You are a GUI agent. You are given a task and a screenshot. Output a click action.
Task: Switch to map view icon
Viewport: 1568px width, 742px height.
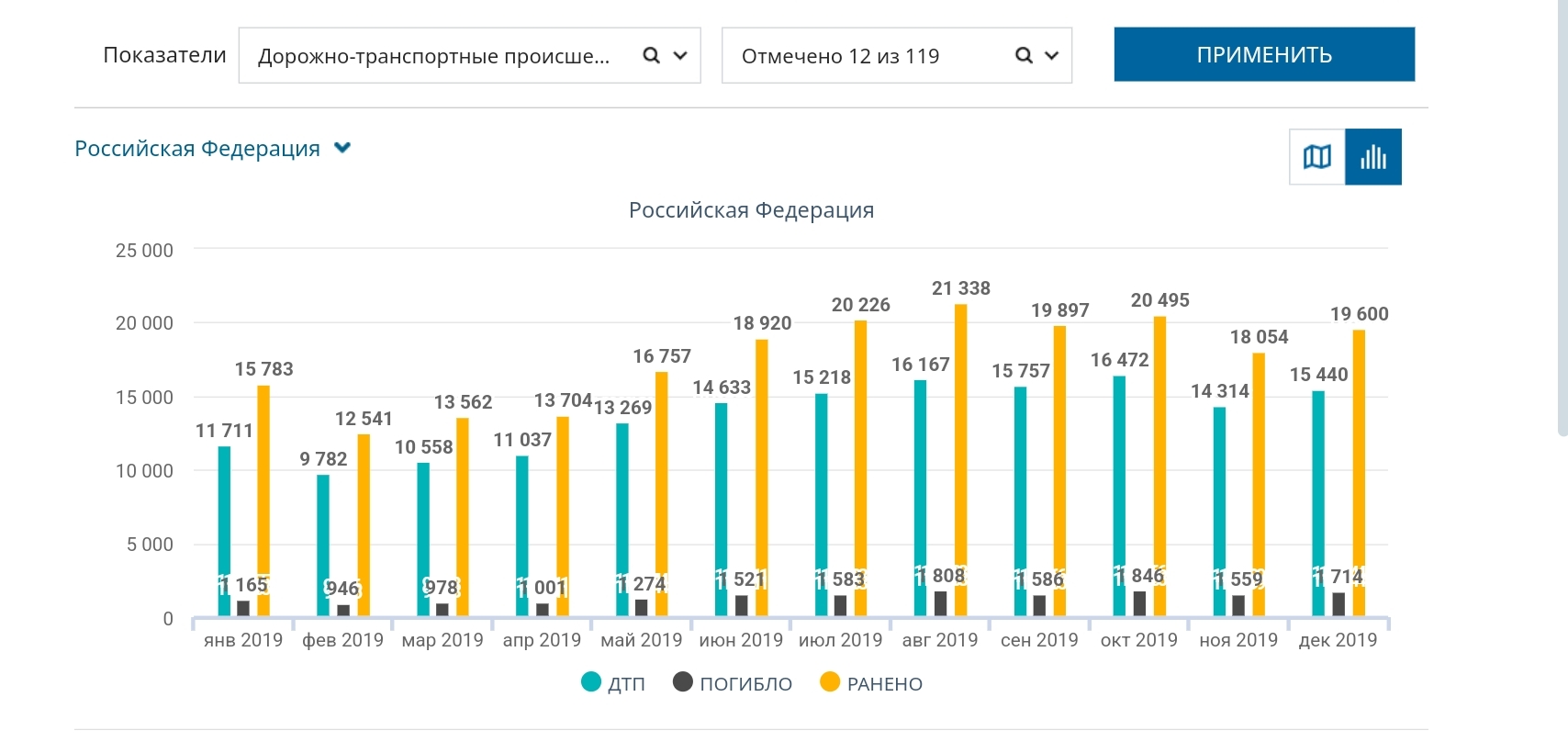(x=1316, y=157)
